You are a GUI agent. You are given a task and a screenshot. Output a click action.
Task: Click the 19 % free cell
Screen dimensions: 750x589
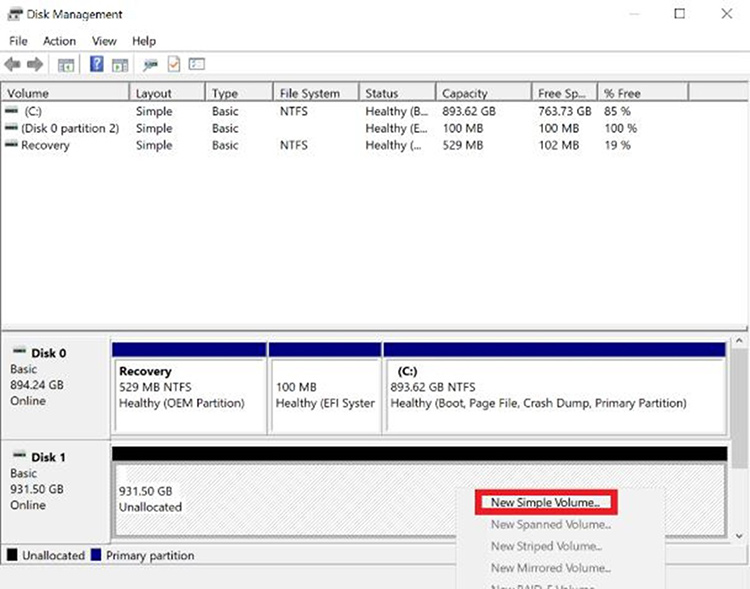pos(618,145)
